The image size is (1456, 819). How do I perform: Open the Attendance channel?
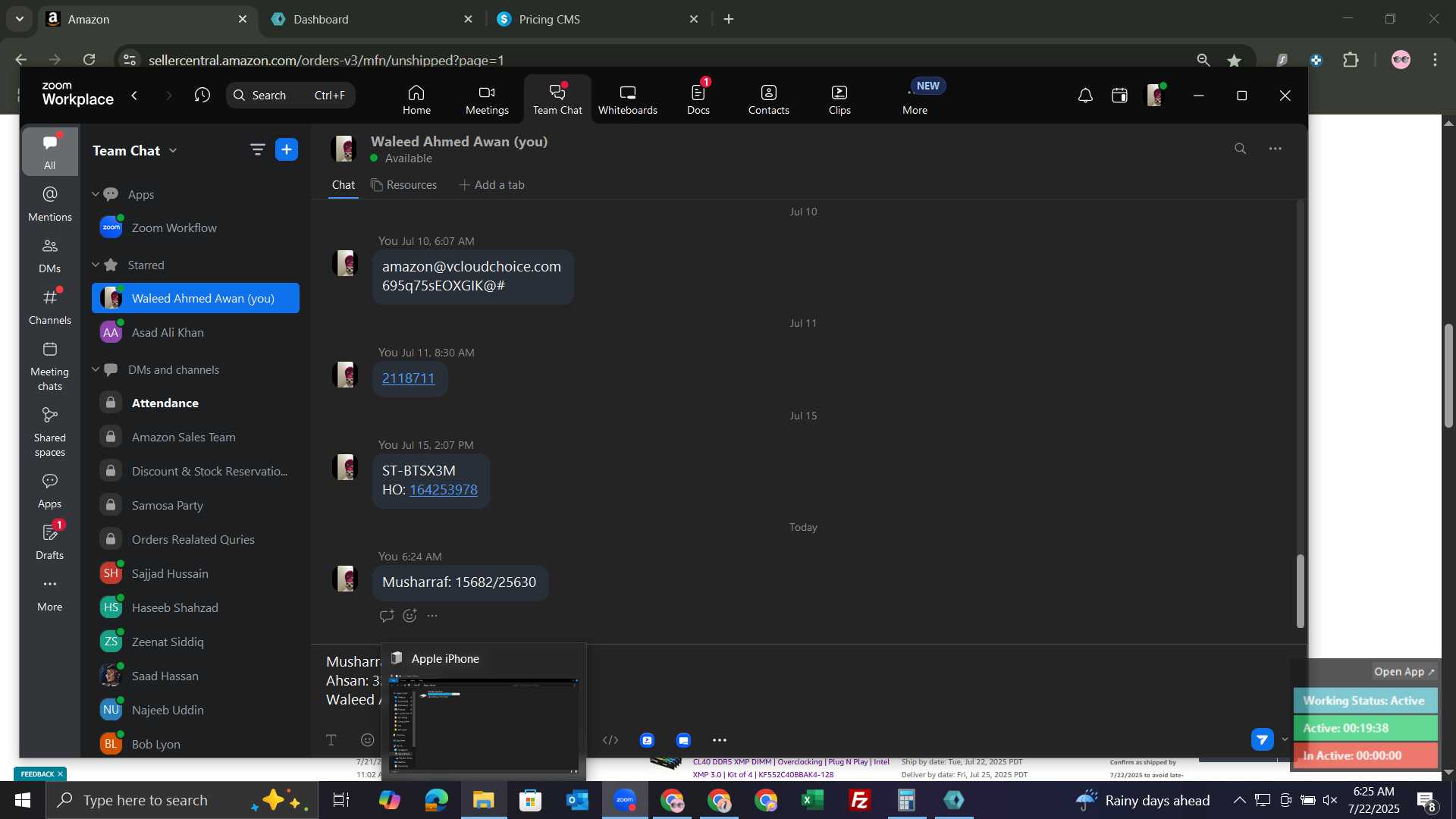196,403
